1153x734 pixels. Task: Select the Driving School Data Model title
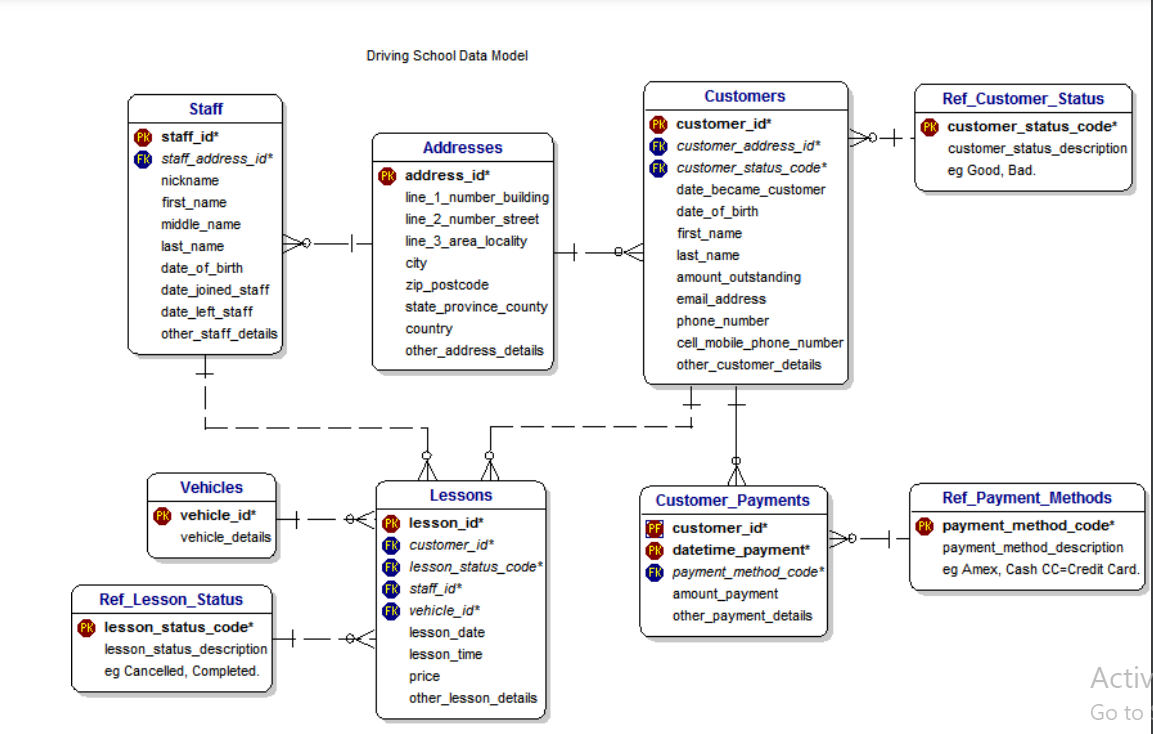pos(447,55)
